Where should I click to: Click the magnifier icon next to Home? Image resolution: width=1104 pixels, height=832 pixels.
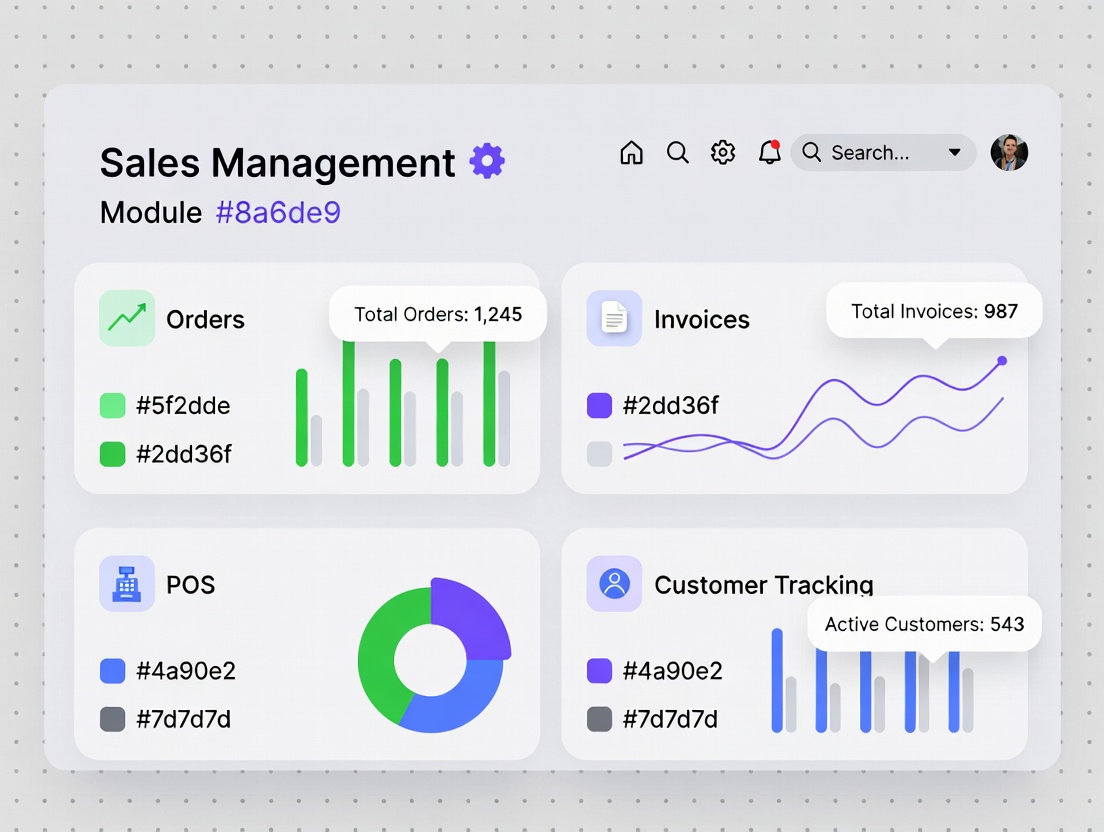(x=678, y=152)
